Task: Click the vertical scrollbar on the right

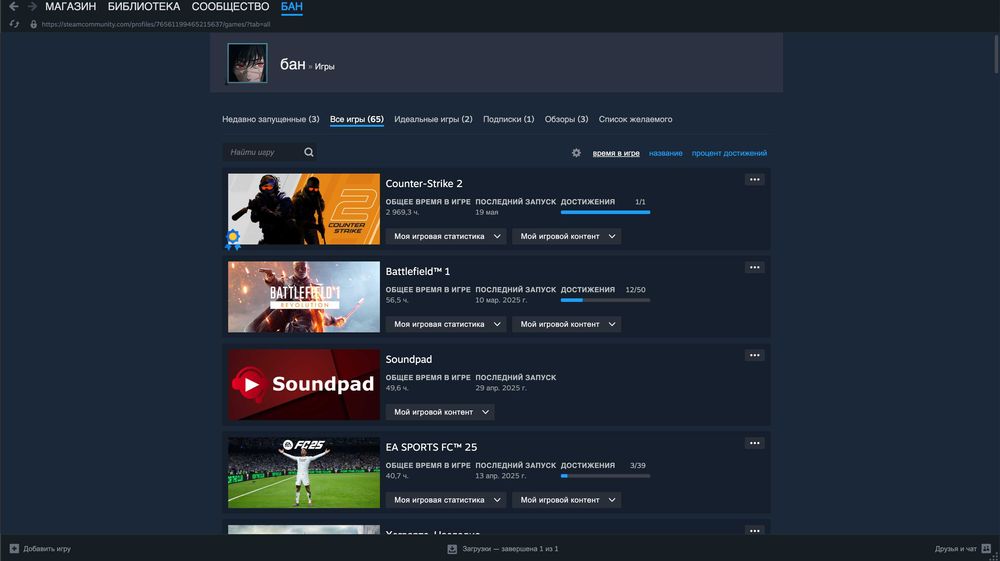Action: (996, 54)
